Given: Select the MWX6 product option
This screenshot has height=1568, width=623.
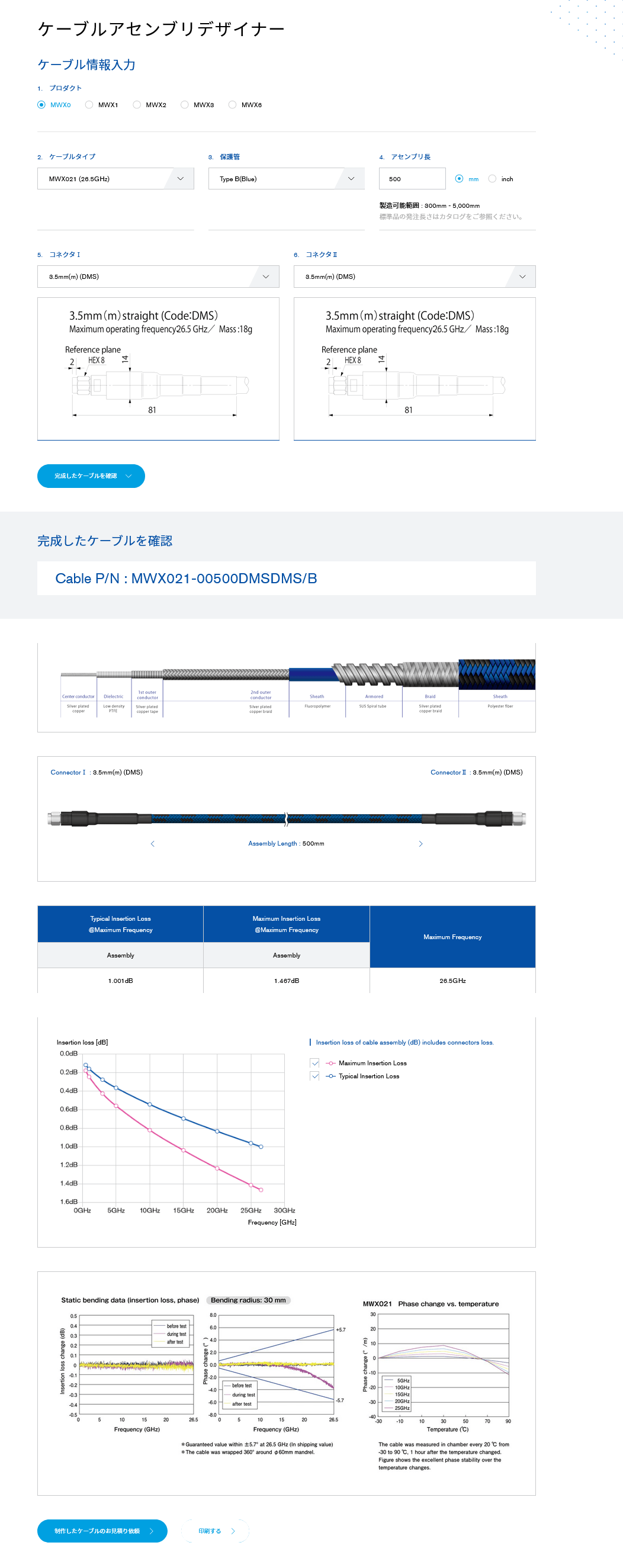Looking at the screenshot, I should 233,105.
